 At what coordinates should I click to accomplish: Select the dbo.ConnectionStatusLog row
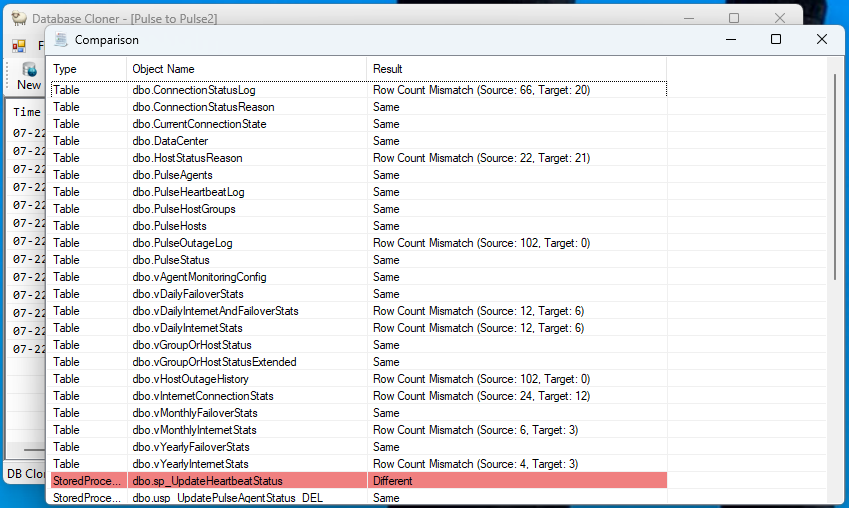pos(358,90)
